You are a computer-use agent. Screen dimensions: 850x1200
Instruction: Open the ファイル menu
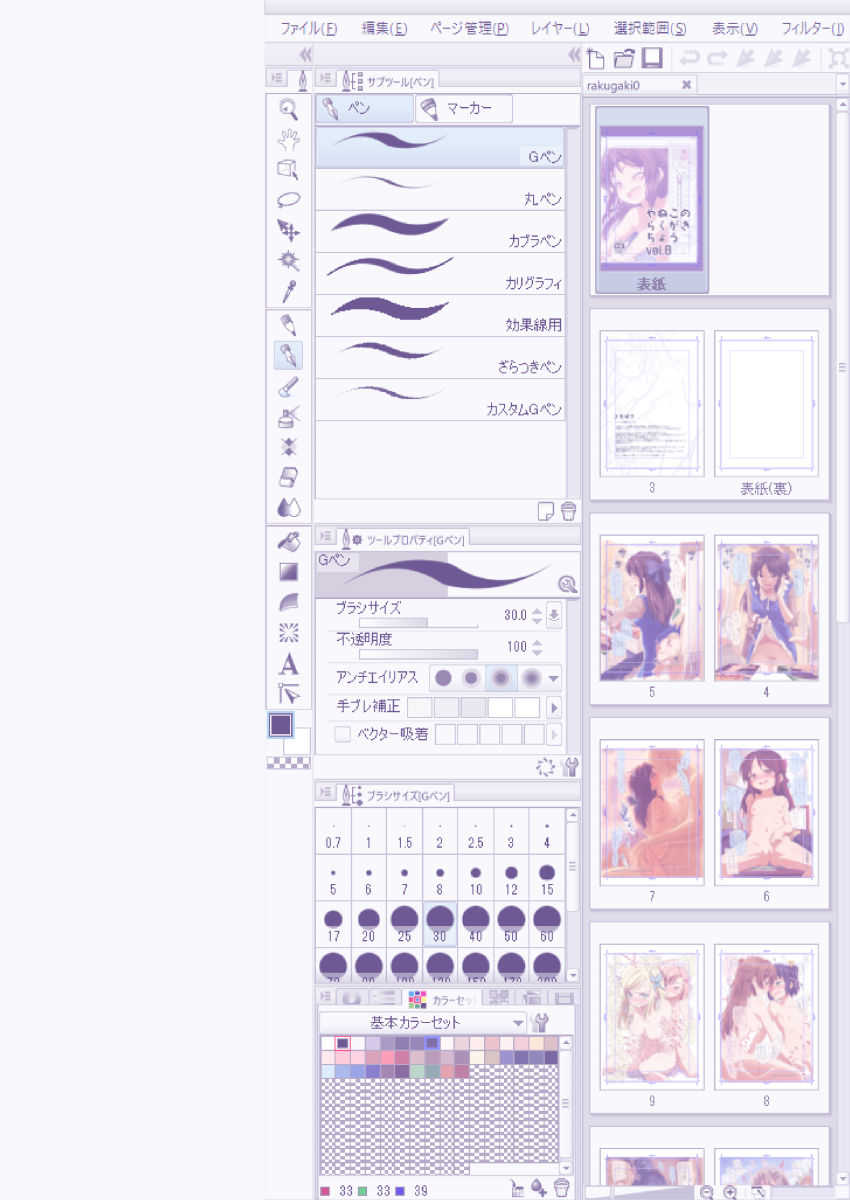pos(308,29)
